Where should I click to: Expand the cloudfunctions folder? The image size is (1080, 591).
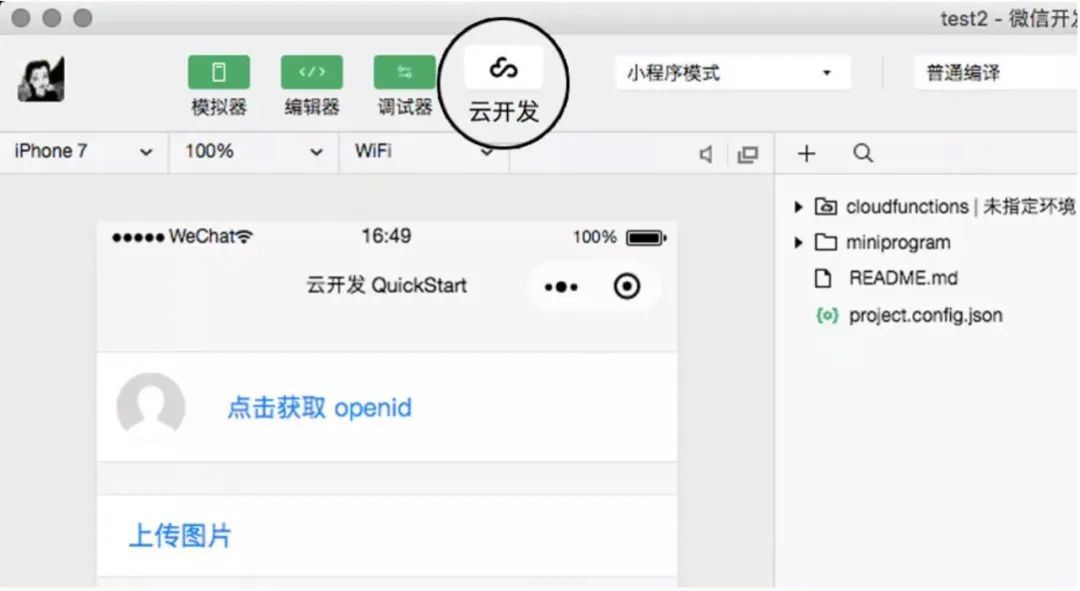point(797,206)
